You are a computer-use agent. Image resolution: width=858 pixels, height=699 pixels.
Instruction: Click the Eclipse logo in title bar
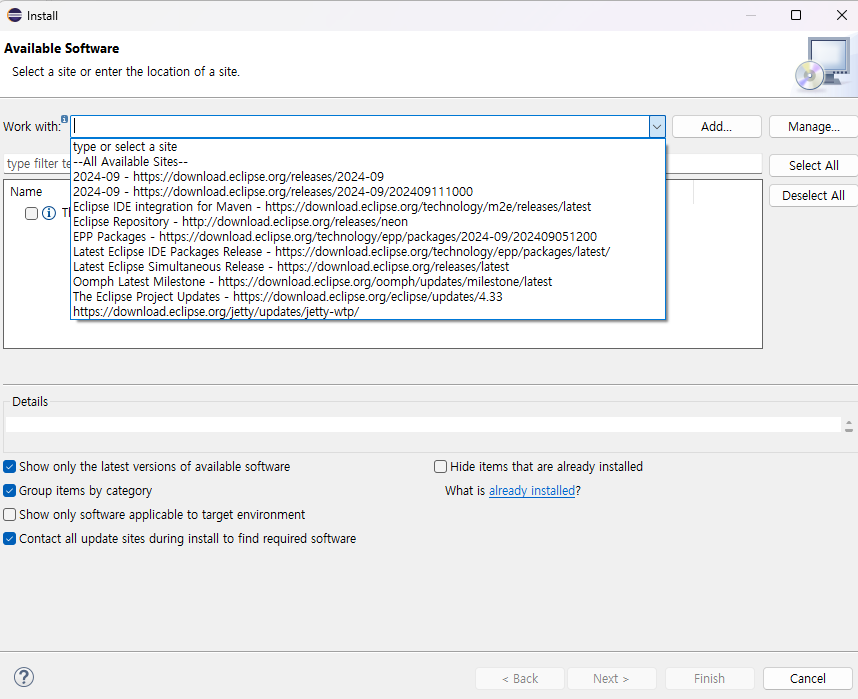point(14,15)
